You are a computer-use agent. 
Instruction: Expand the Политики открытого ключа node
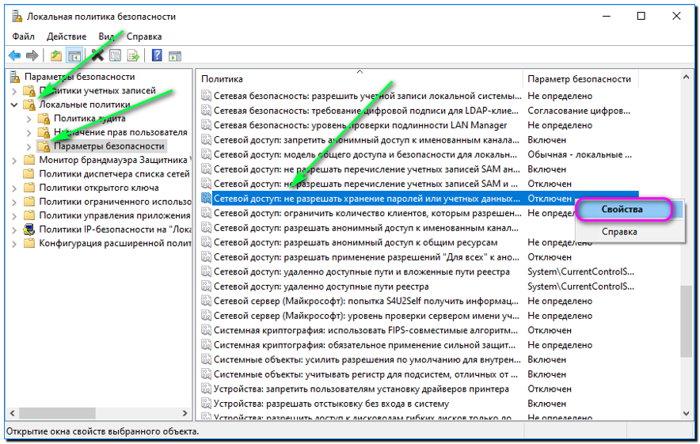pyautogui.click(x=14, y=188)
